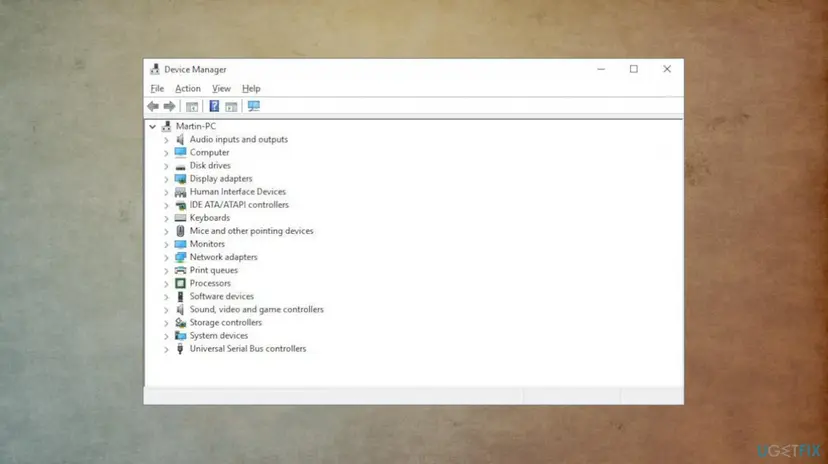Expand the System devices chevron
Screen dimensions: 828x464
coord(166,336)
